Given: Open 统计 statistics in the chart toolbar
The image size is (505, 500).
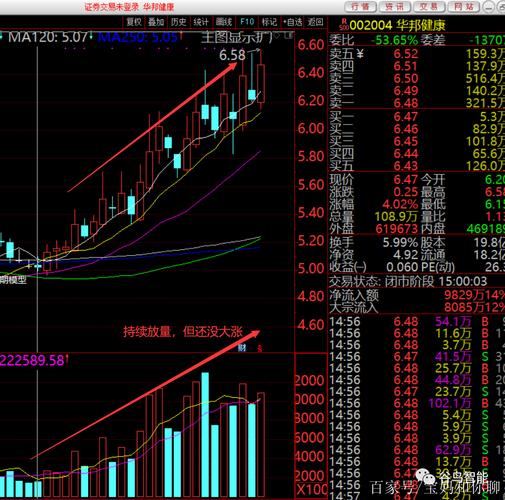Looking at the screenshot, I should [x=201, y=22].
